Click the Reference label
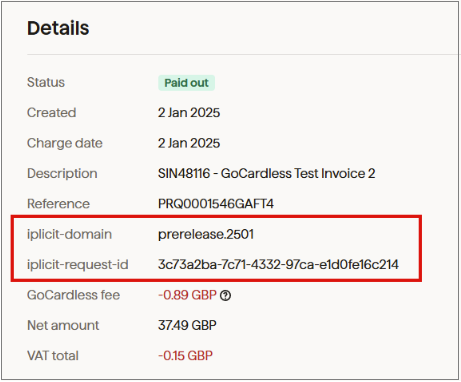461x382 pixels. pyautogui.click(x=58, y=204)
